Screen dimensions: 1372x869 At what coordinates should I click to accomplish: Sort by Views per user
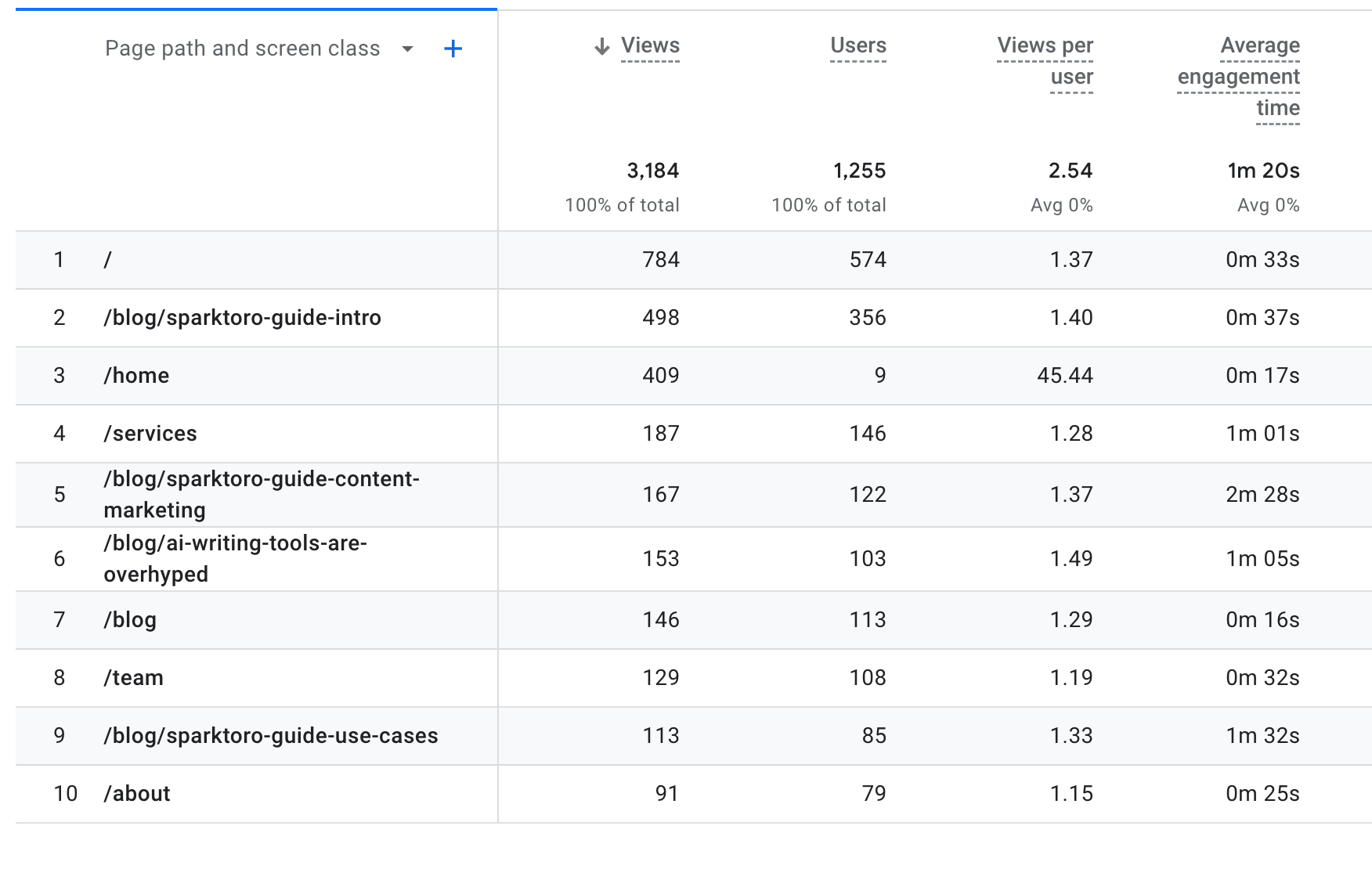[1045, 61]
